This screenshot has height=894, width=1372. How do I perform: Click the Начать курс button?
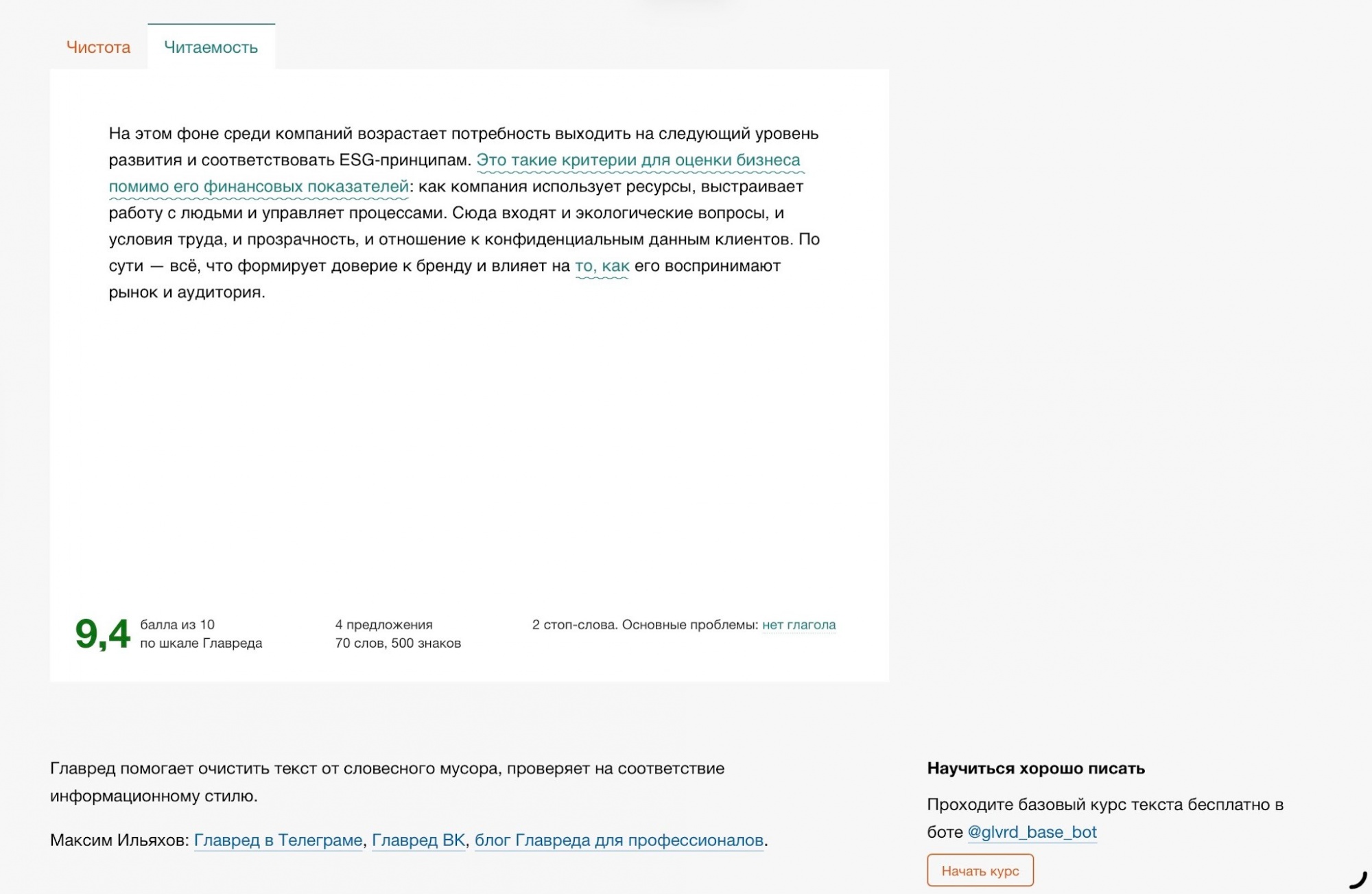[x=980, y=871]
